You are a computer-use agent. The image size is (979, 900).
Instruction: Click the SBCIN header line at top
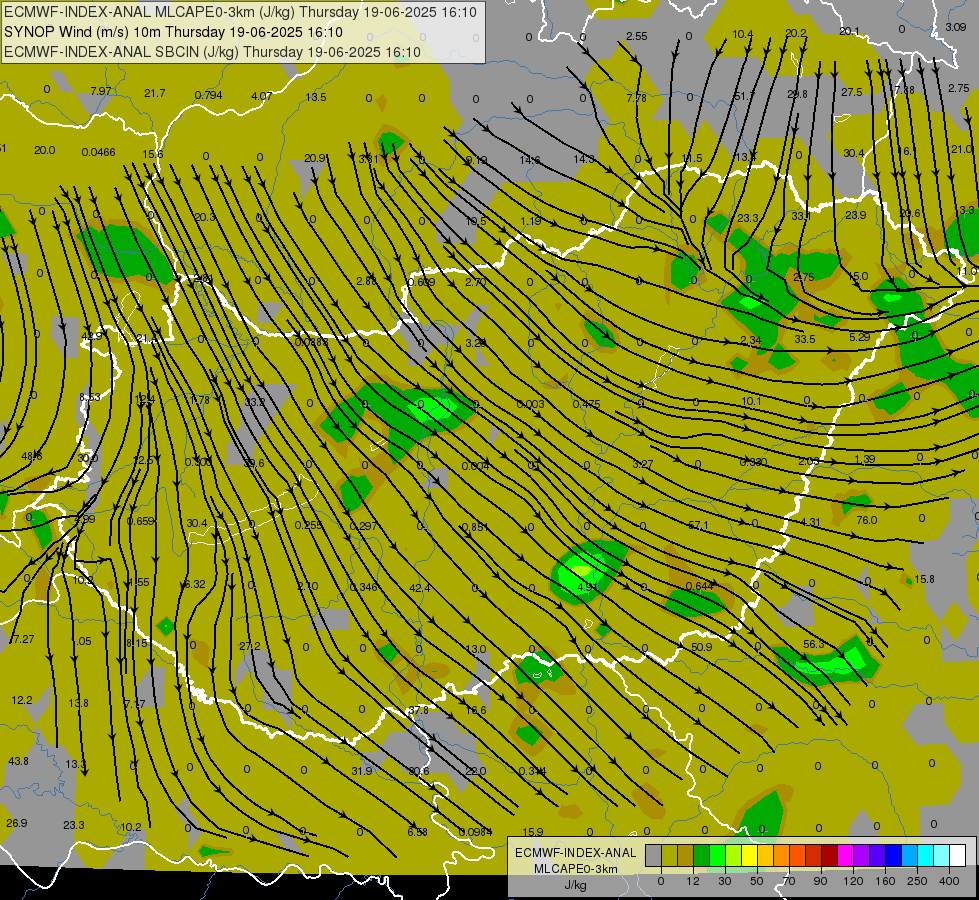212,52
